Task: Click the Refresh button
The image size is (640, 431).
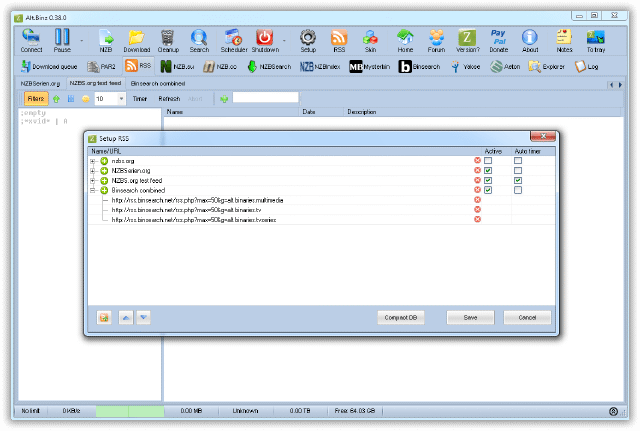Action: (169, 99)
